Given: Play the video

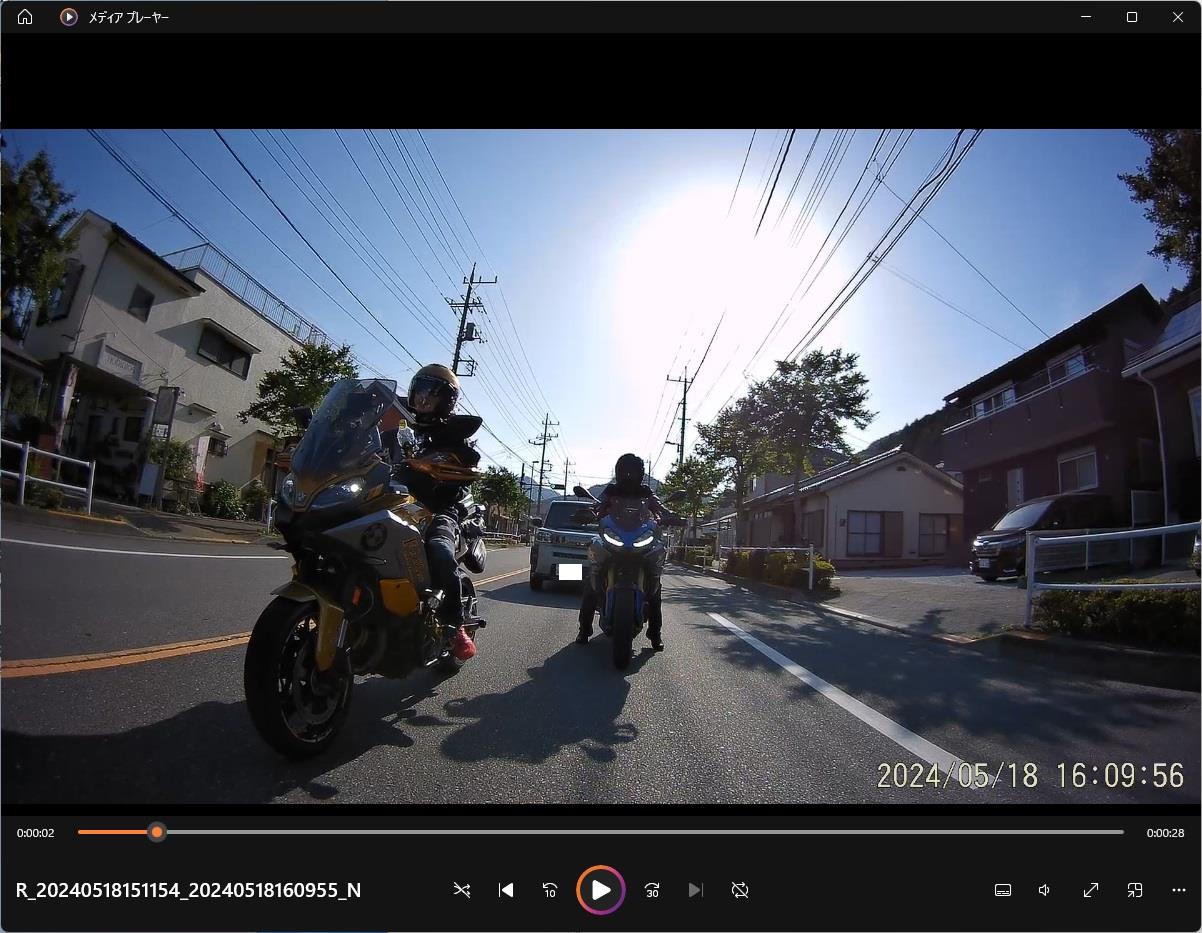Looking at the screenshot, I should click(601, 890).
